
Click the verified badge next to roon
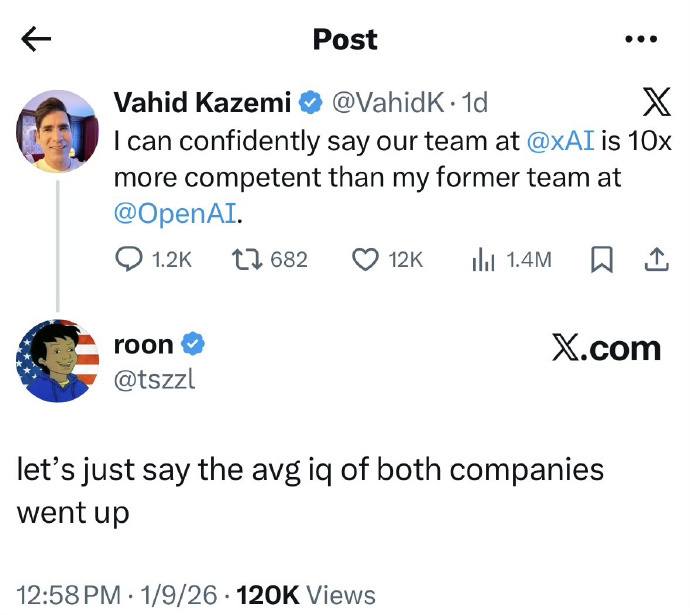[x=195, y=345]
